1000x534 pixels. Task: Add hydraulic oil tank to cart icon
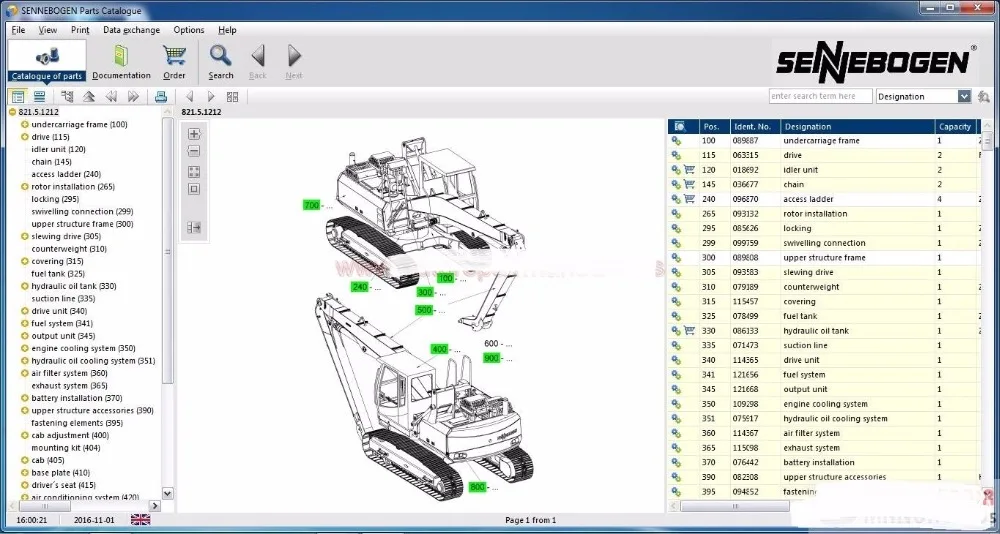(689, 330)
